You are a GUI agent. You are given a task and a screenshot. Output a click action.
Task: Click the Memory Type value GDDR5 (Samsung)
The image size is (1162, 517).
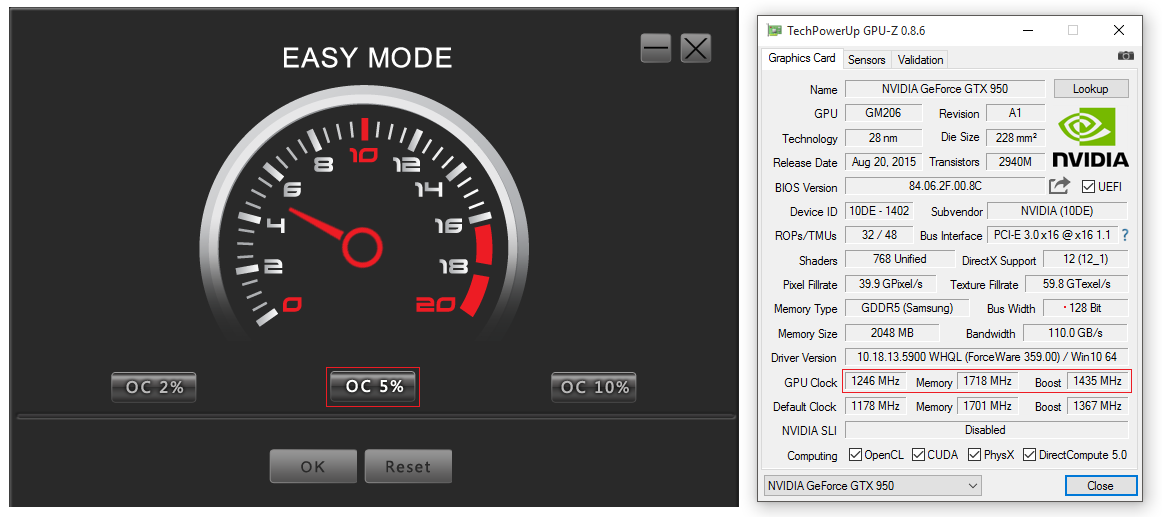[x=906, y=308]
